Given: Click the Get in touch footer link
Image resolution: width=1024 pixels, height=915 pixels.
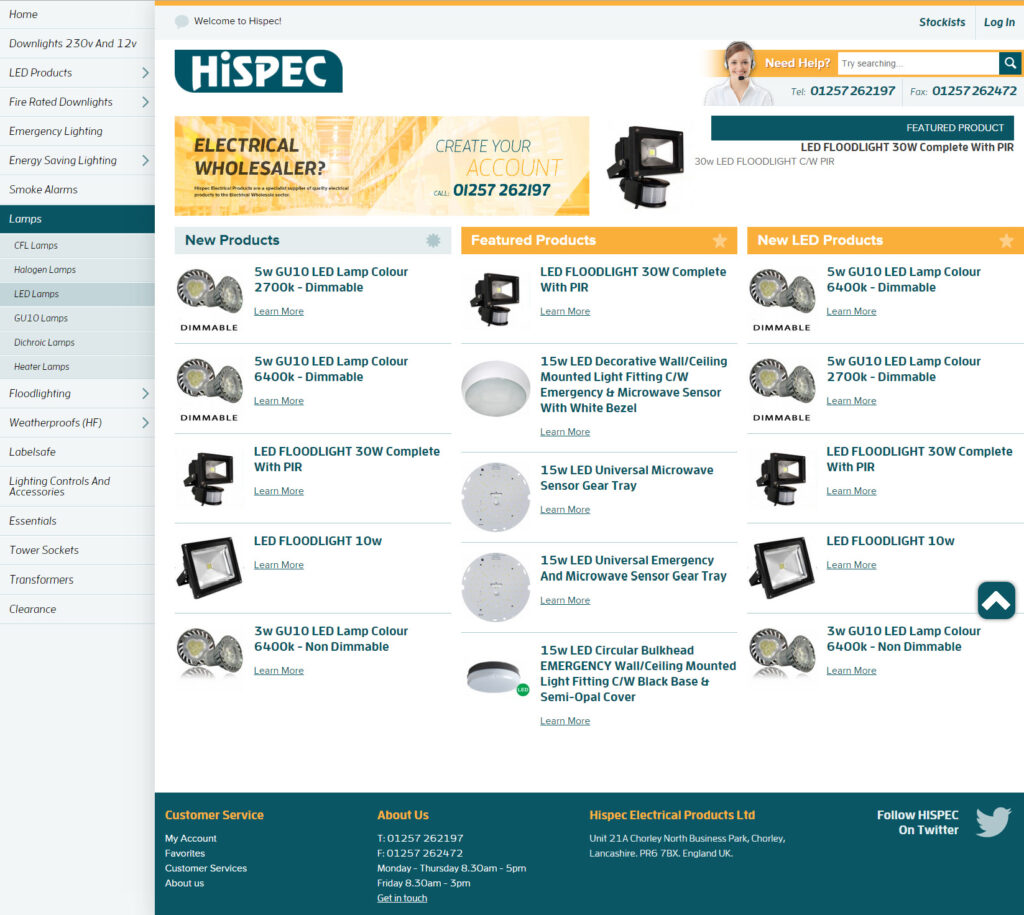Looking at the screenshot, I should (x=402, y=898).
